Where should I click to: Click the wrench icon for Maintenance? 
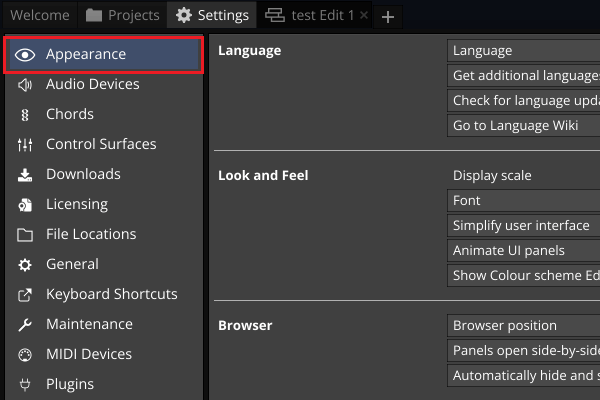point(26,325)
